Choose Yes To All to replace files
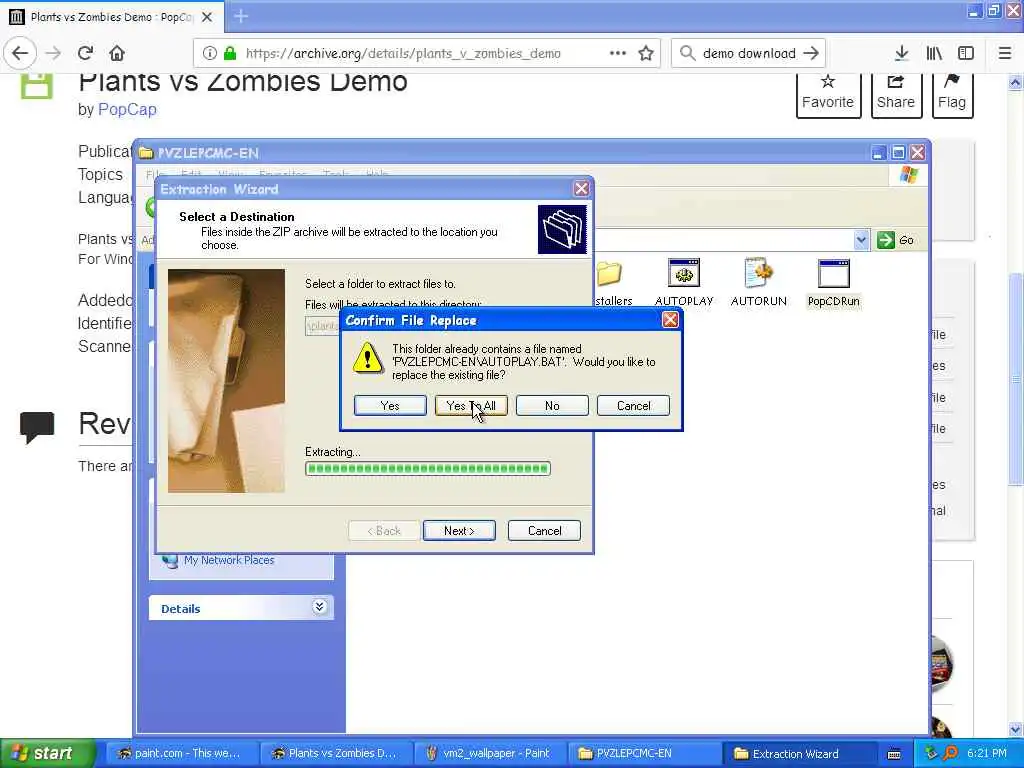Screen dimensions: 1024x768 (x=471, y=406)
